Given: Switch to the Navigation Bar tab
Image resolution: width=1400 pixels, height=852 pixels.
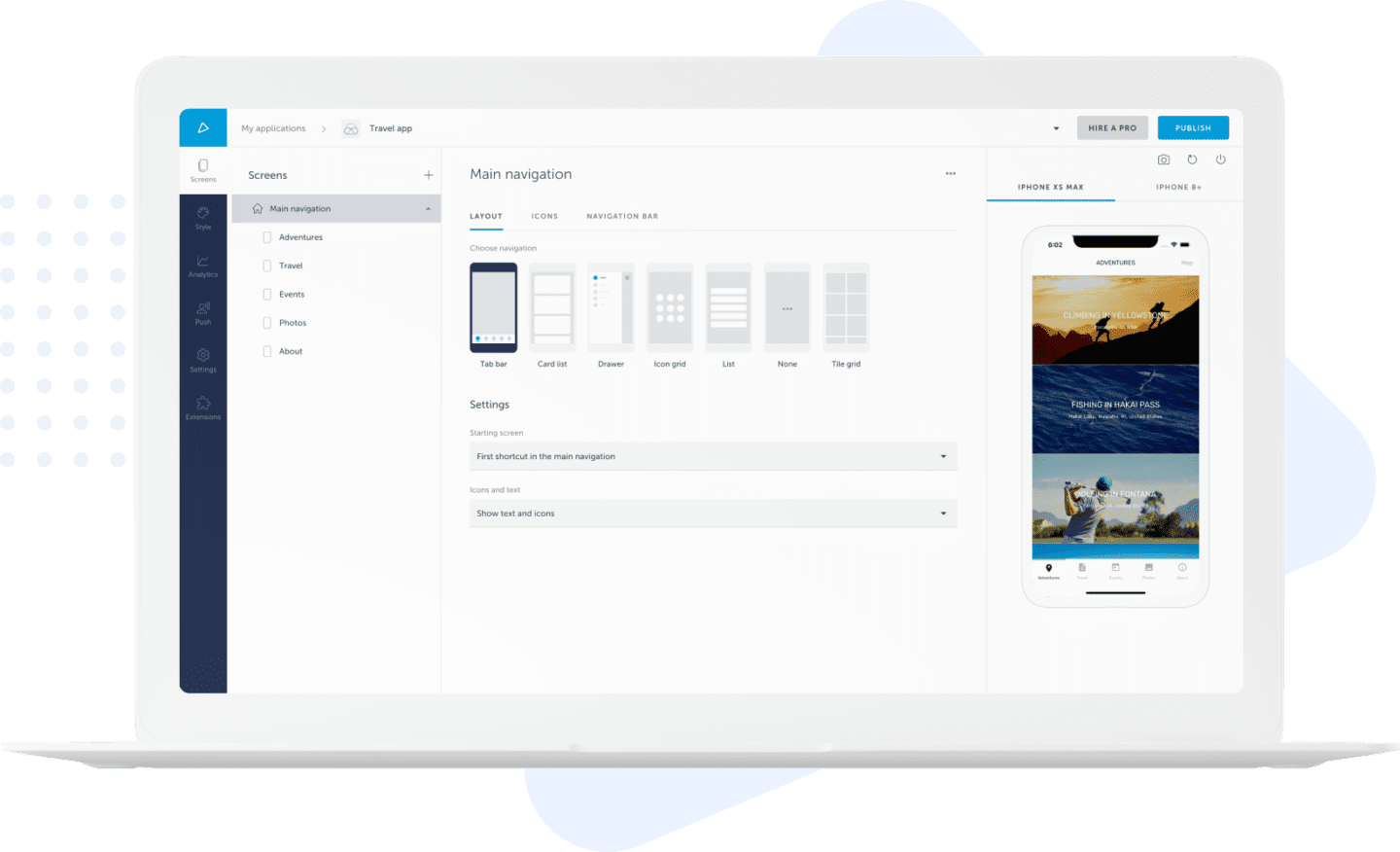Looking at the screenshot, I should click(621, 216).
